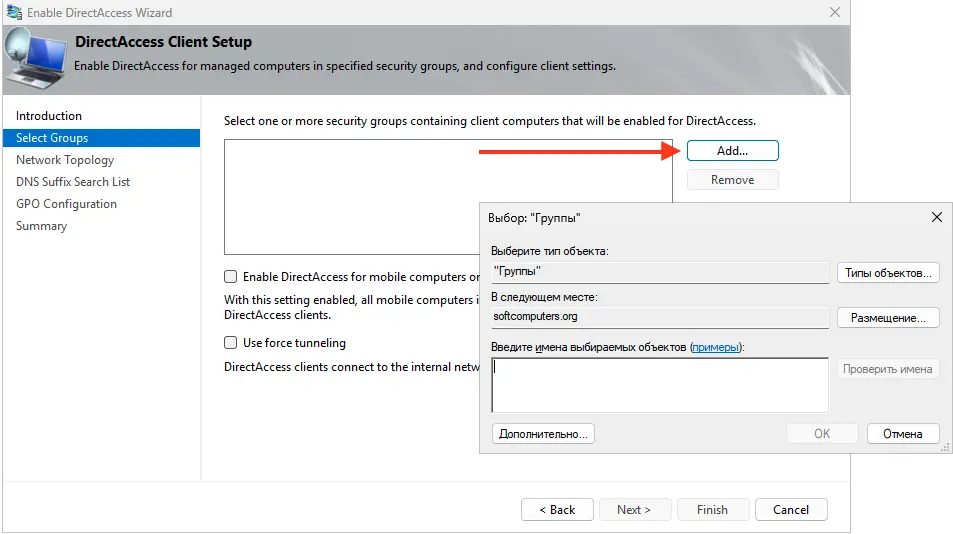Open the Network Topology step
This screenshot has height=534, width=953.
pos(65,160)
